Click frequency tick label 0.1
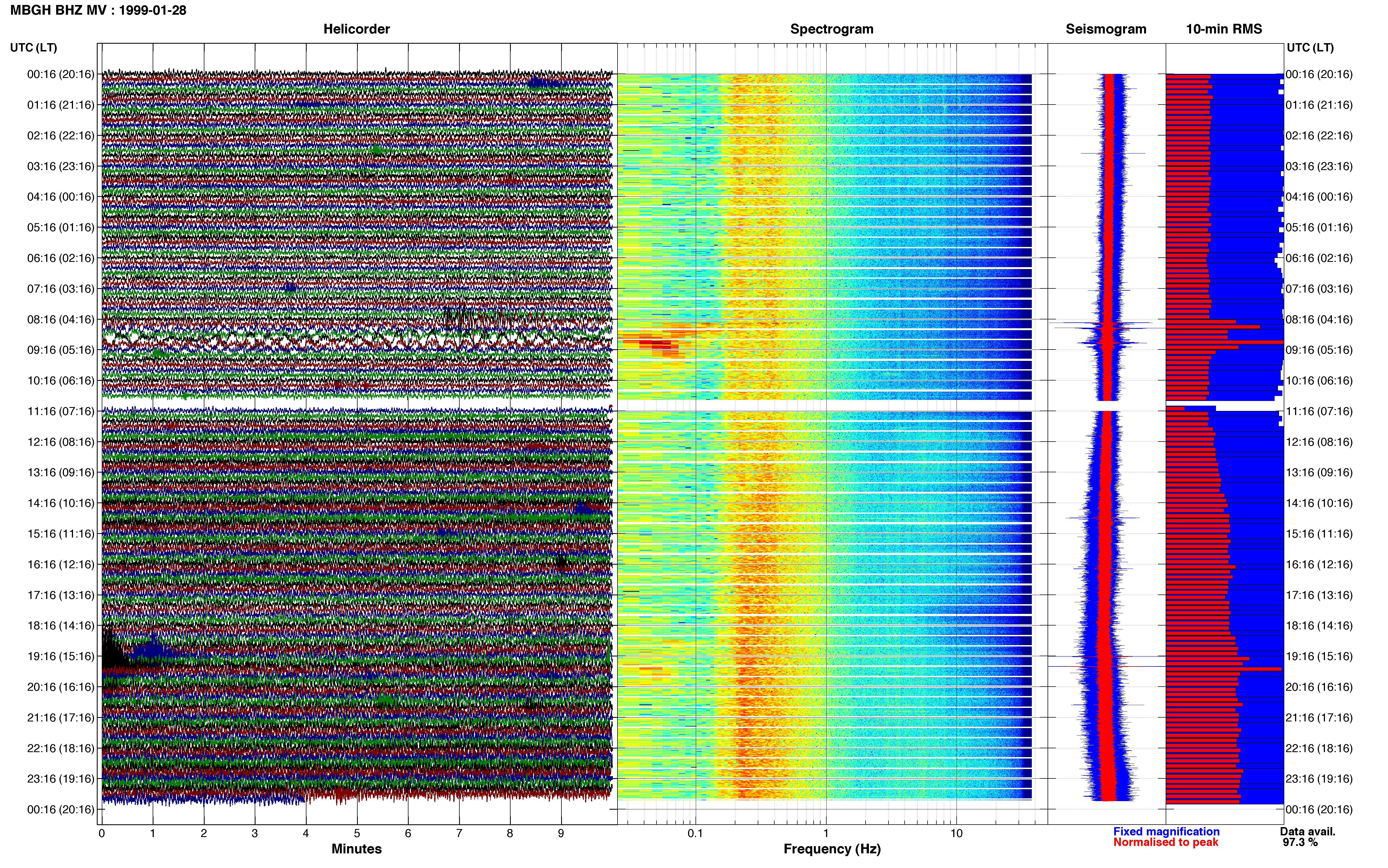Screen dimensions: 1388x868 (695, 833)
